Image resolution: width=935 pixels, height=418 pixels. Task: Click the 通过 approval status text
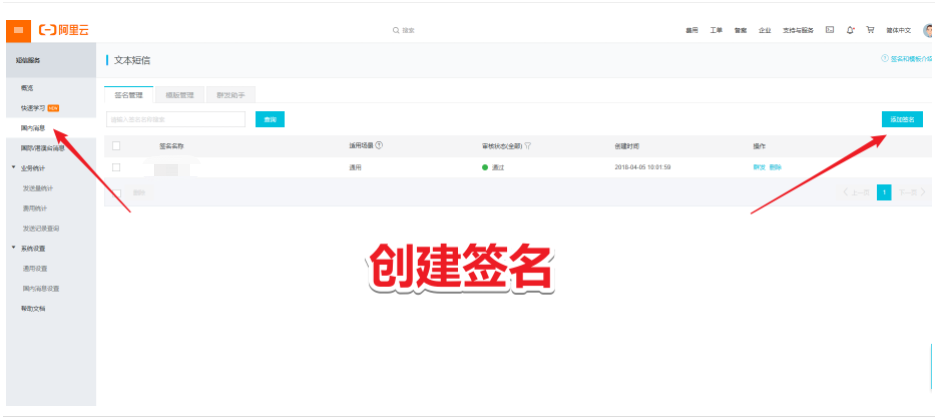click(498, 168)
